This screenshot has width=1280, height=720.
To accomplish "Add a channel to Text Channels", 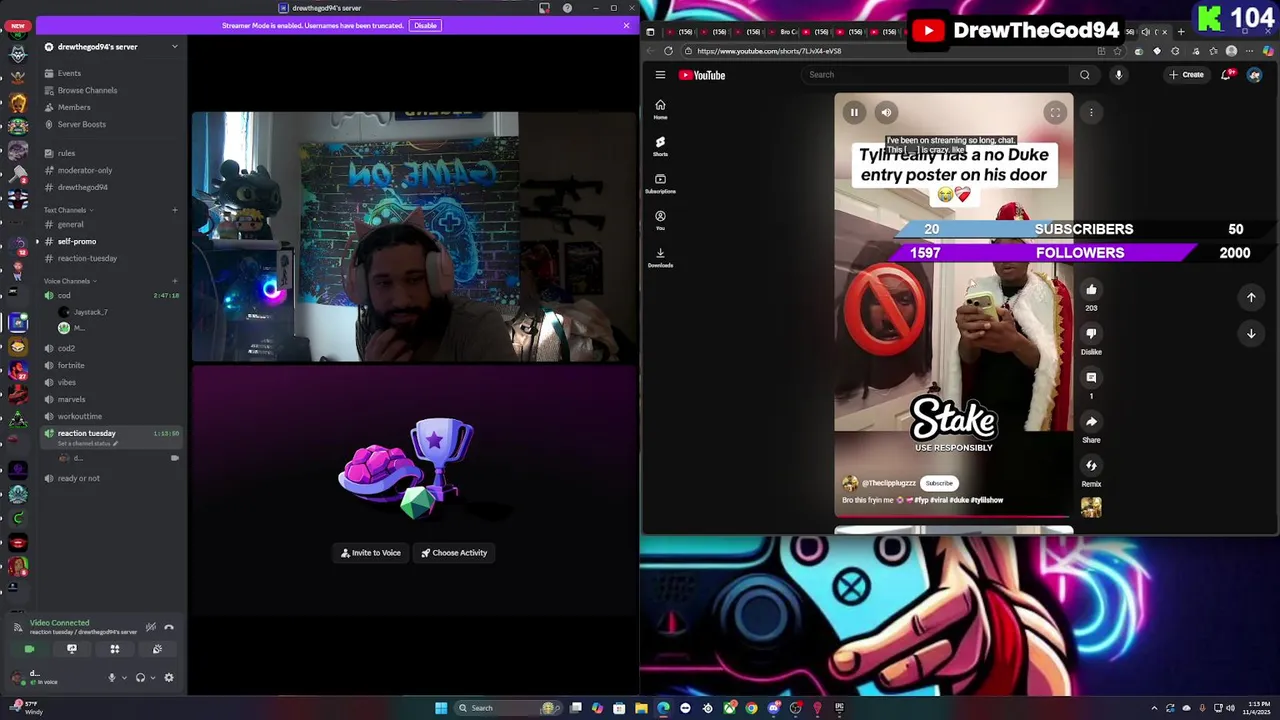I will click(x=174, y=210).
